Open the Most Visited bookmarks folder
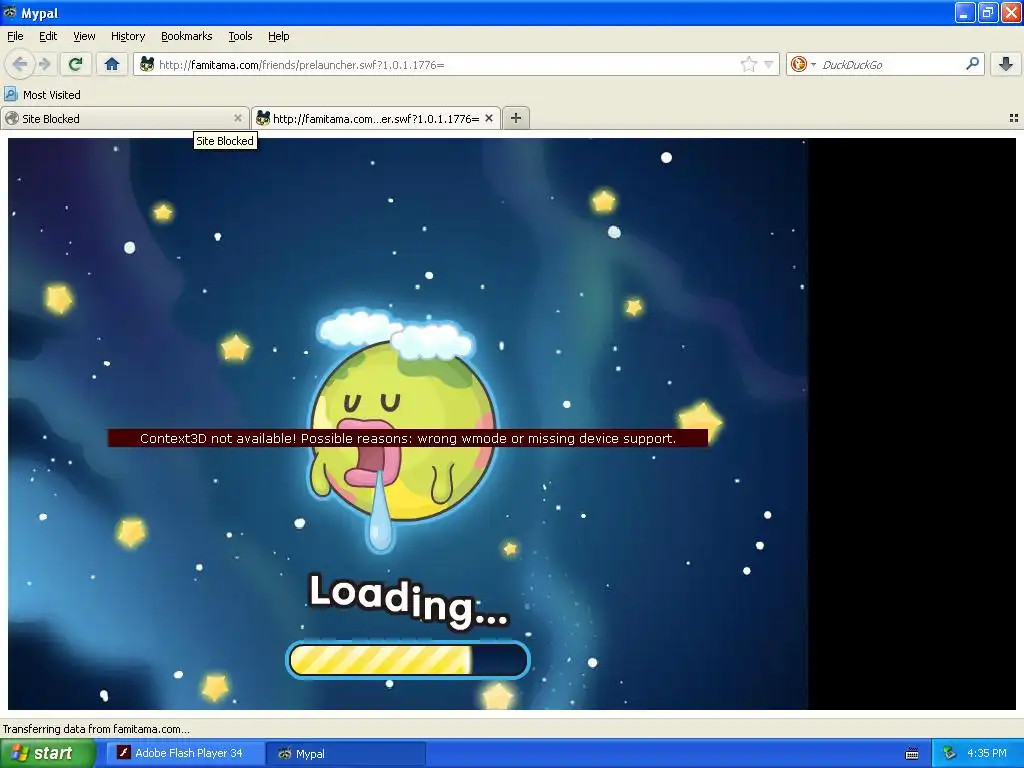This screenshot has height=768, width=1024. [x=43, y=95]
